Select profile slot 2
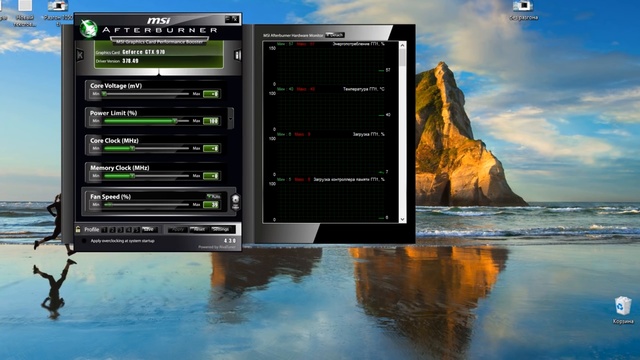Screen dimensions: 640x360 pyautogui.click(x=112, y=230)
